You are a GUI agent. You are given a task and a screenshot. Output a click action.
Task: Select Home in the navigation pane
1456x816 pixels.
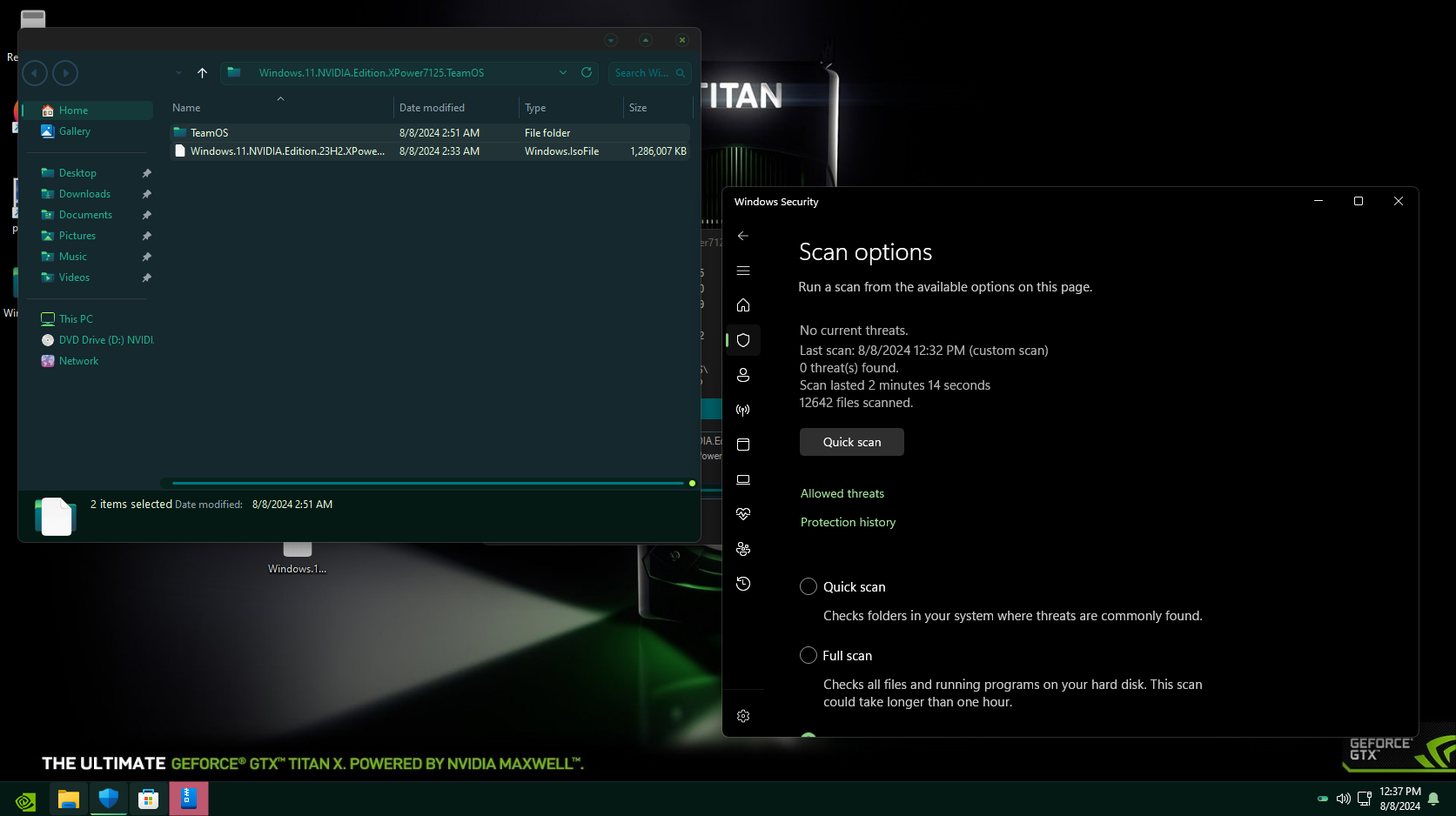(88, 110)
